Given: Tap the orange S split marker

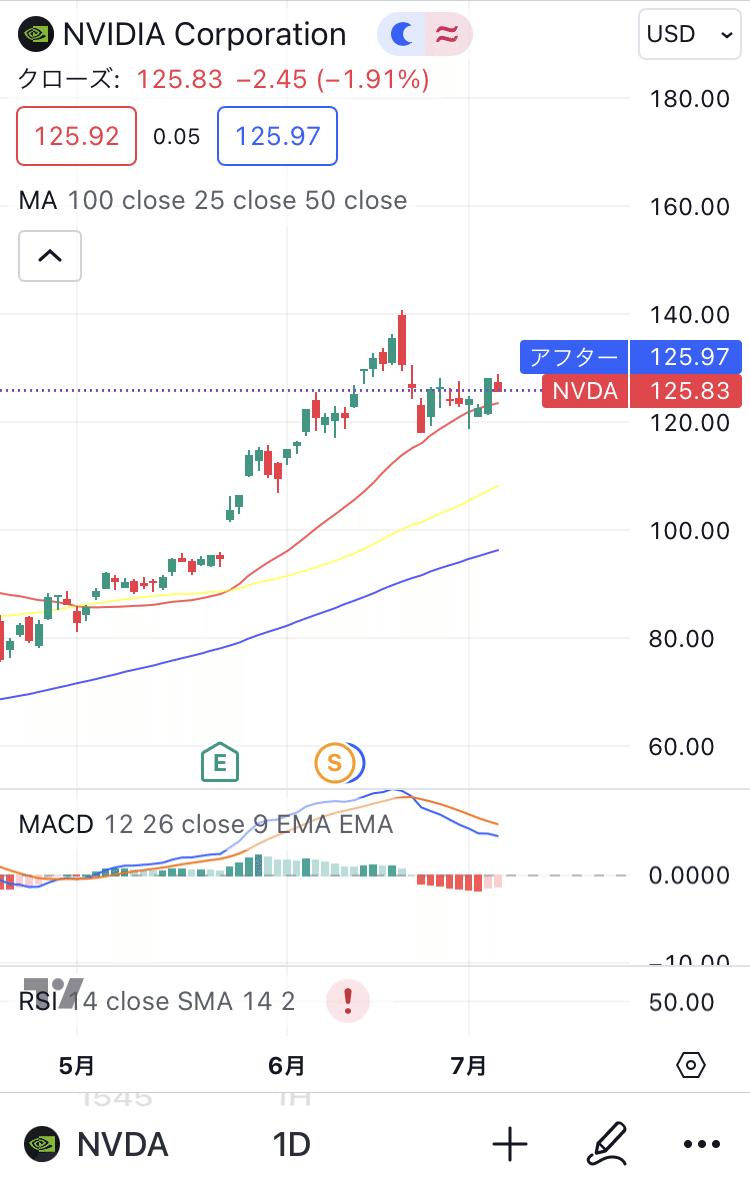Looking at the screenshot, I should (x=335, y=763).
